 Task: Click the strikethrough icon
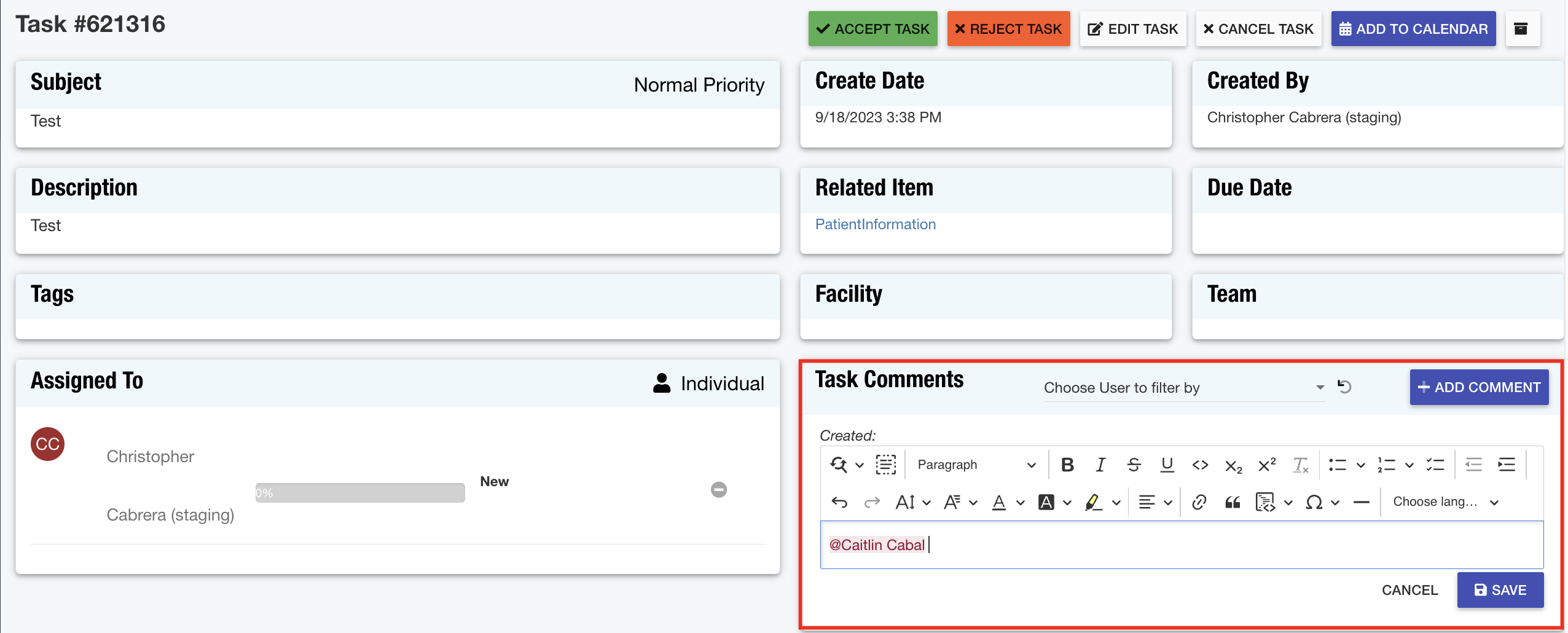click(x=1134, y=465)
